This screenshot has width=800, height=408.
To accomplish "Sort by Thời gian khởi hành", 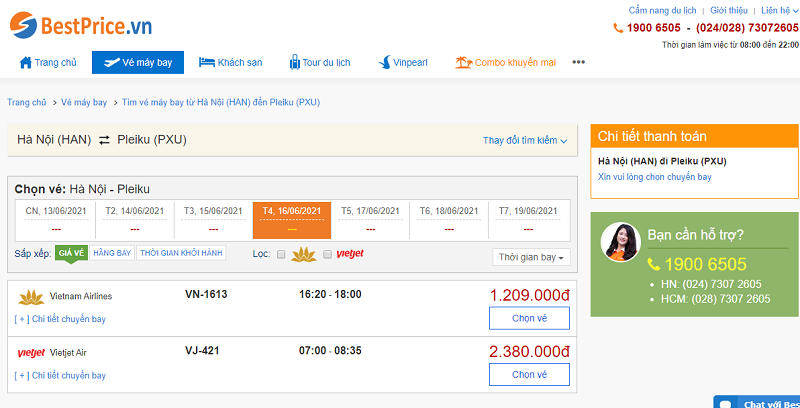I will [x=181, y=253].
